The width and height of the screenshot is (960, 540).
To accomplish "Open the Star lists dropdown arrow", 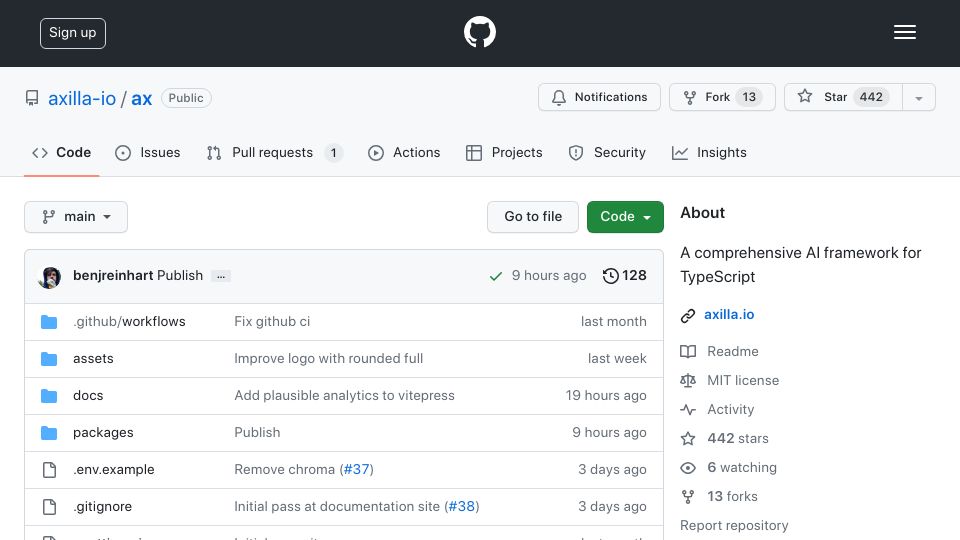I will click(918, 97).
